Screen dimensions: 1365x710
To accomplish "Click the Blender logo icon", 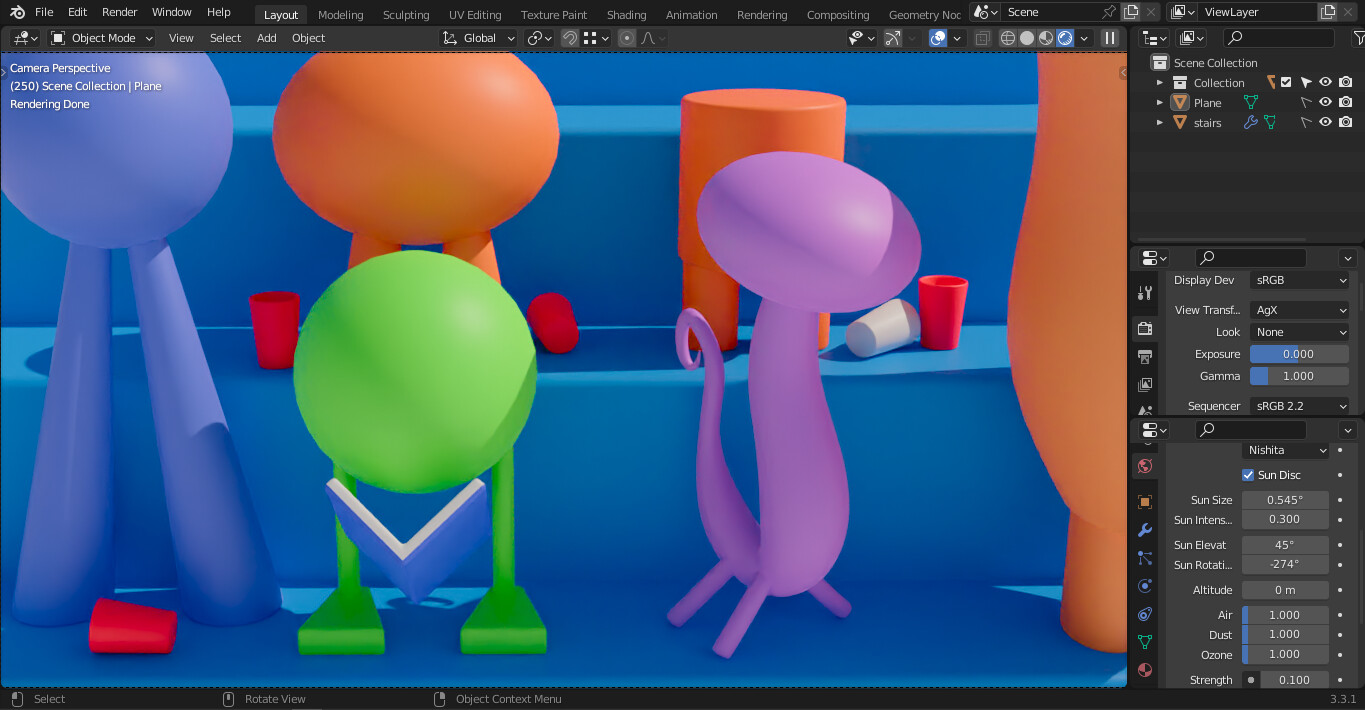I will tap(17, 12).
